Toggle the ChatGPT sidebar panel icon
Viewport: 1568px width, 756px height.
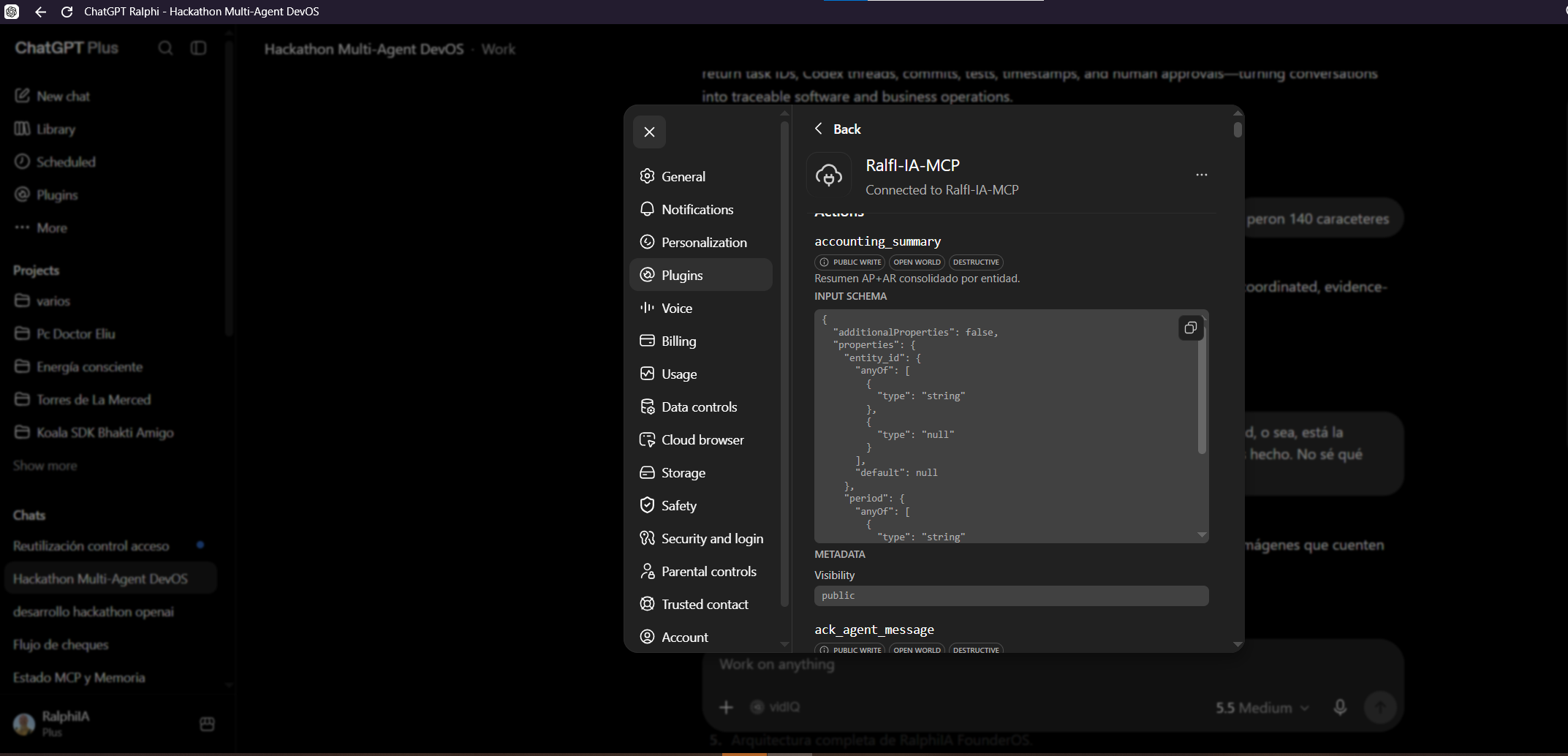(x=198, y=48)
